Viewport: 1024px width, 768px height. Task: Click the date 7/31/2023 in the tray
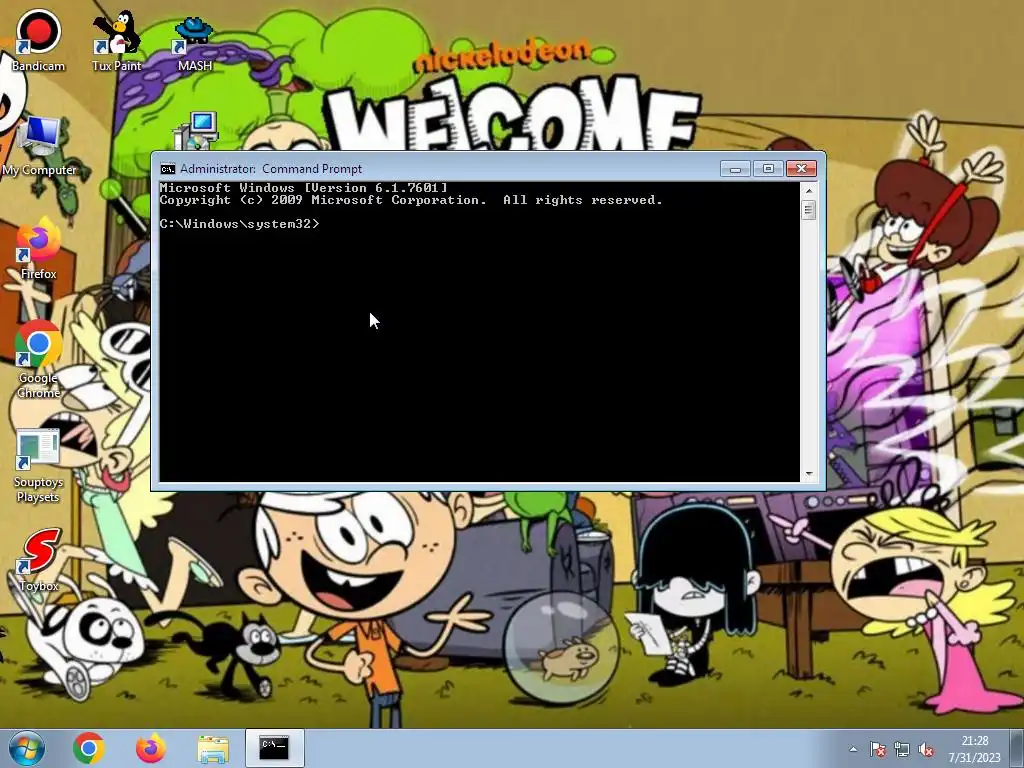point(974,758)
